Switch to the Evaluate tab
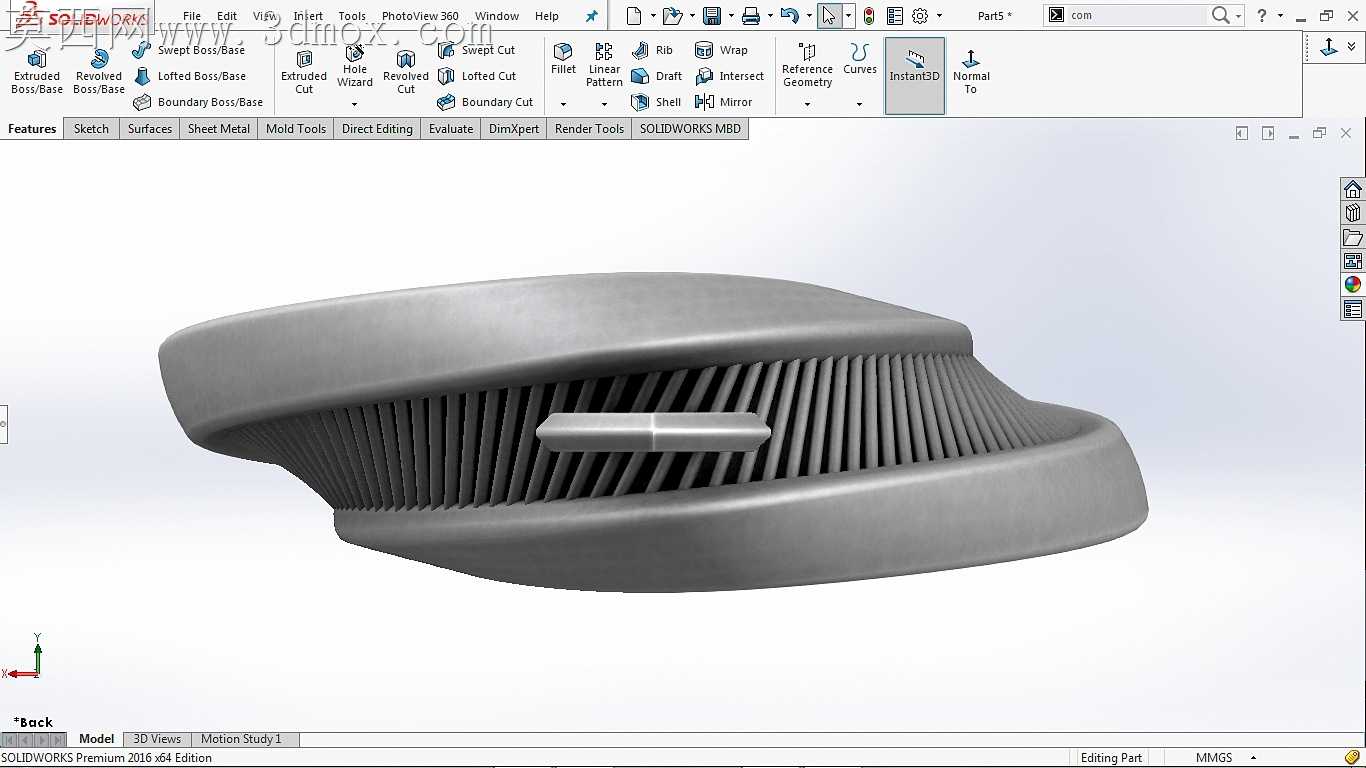1366x768 pixels. click(451, 129)
